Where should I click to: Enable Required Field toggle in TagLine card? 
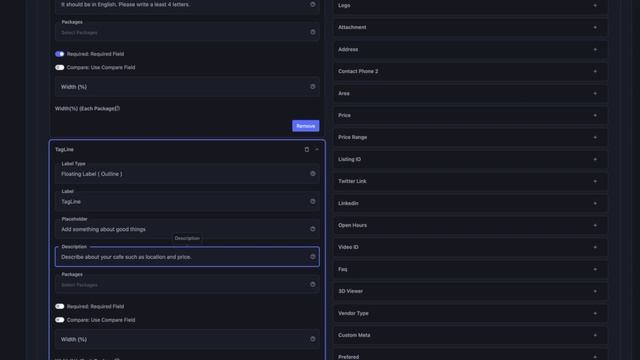pyautogui.click(x=60, y=306)
